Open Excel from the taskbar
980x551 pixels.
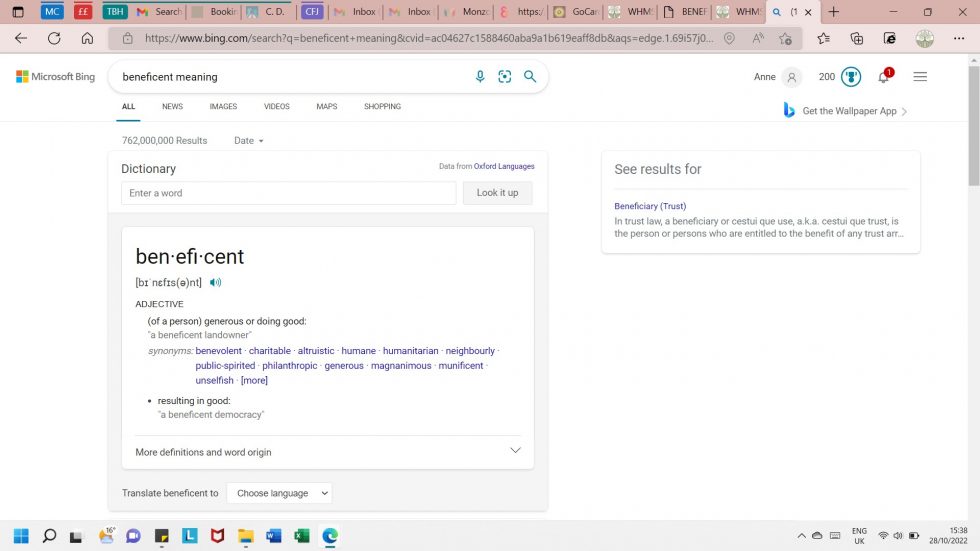click(x=302, y=536)
